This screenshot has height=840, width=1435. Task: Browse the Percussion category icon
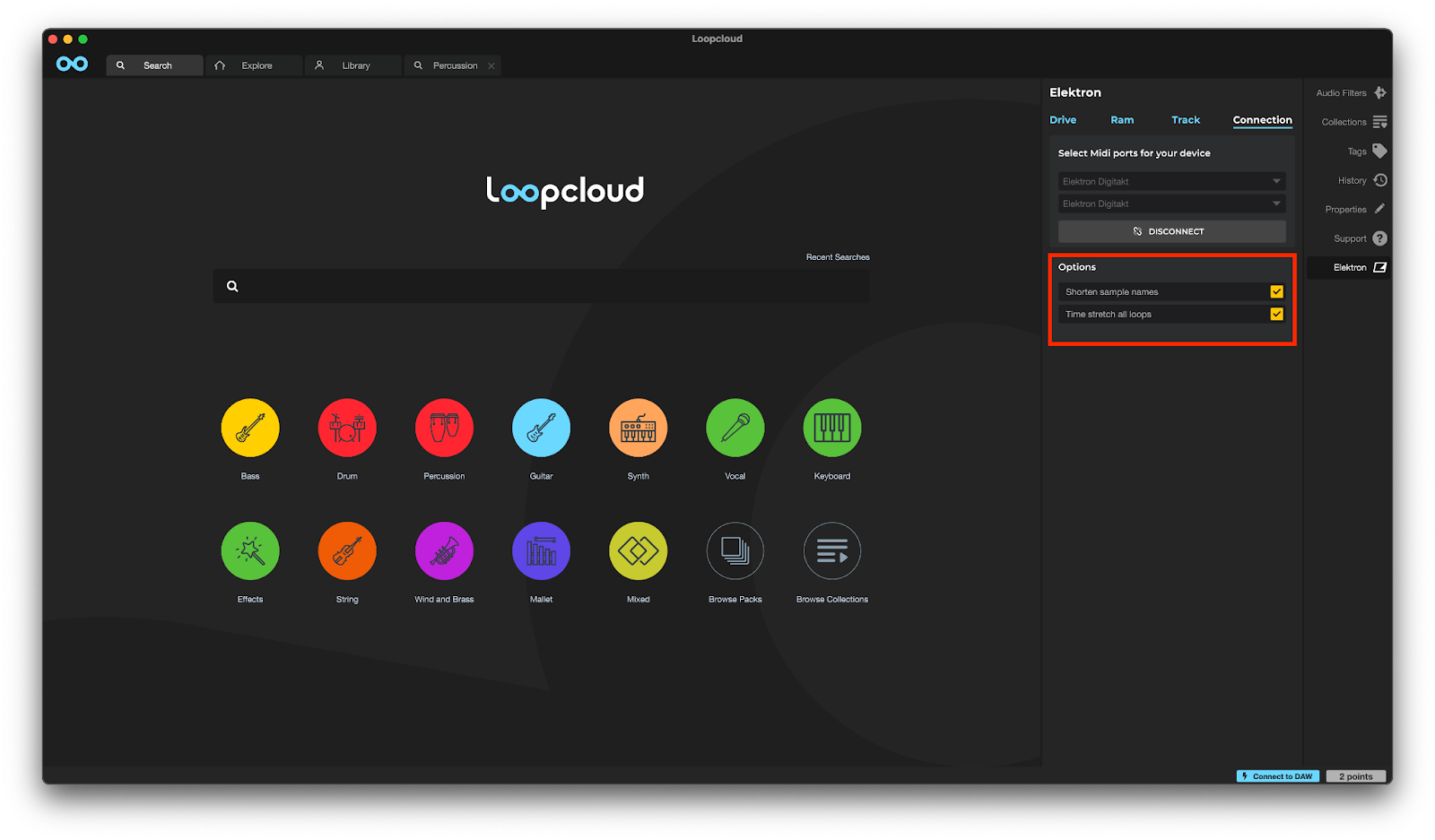[444, 428]
